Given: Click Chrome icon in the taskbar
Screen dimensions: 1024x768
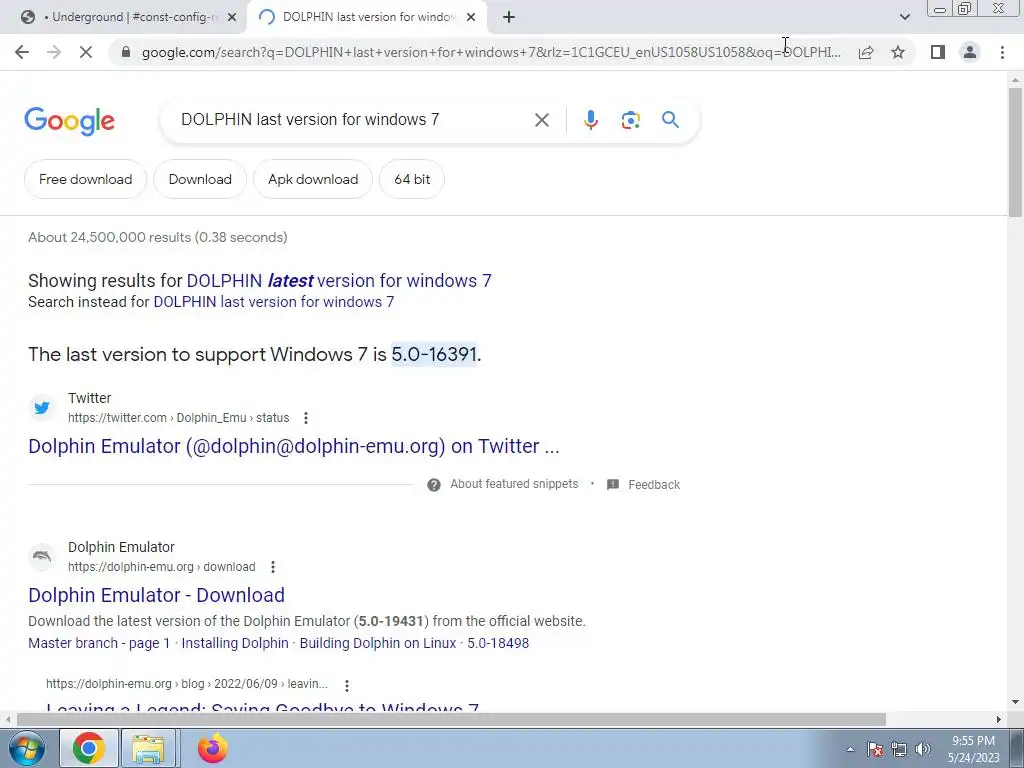Looking at the screenshot, I should [89, 748].
